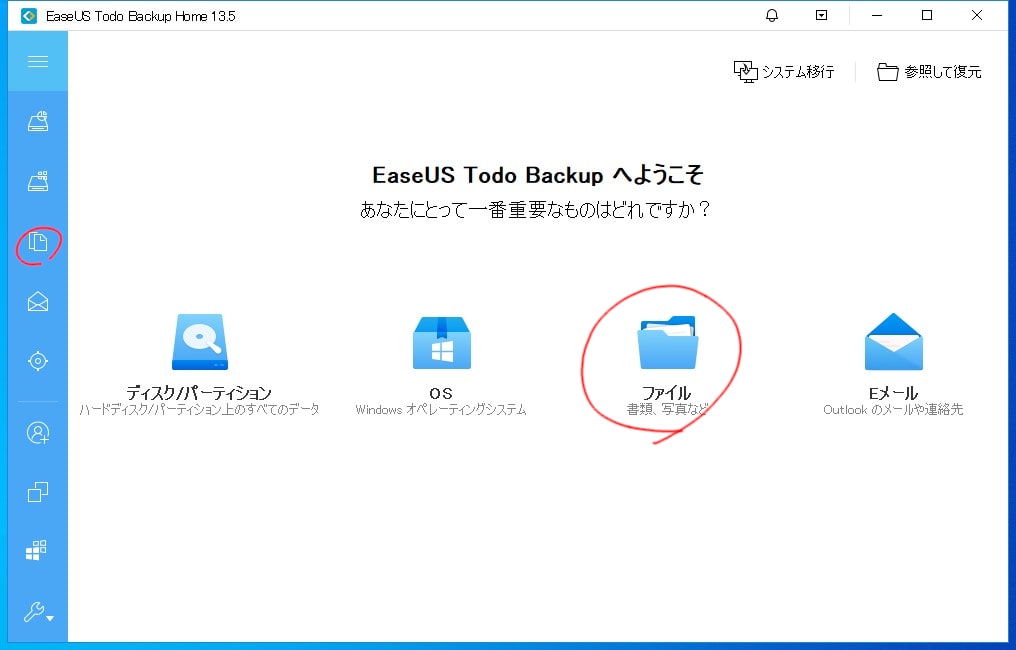The height and width of the screenshot is (650, 1016).
Task: Select the ファイル folder icon
Action: click(667, 342)
